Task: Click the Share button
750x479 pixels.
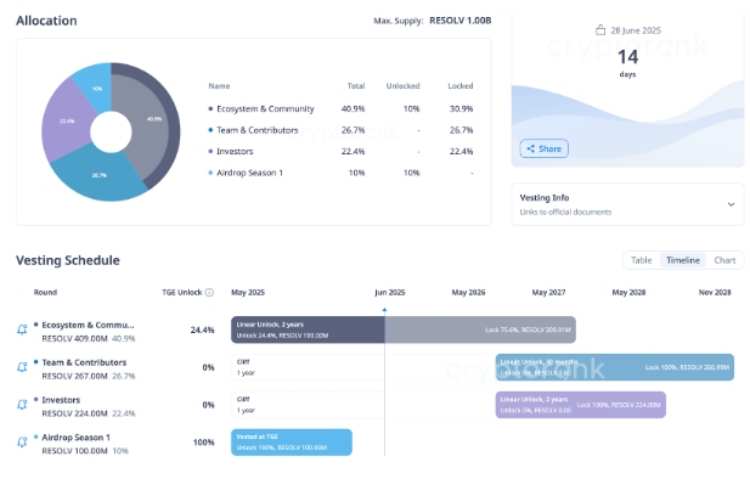Action: tap(544, 149)
